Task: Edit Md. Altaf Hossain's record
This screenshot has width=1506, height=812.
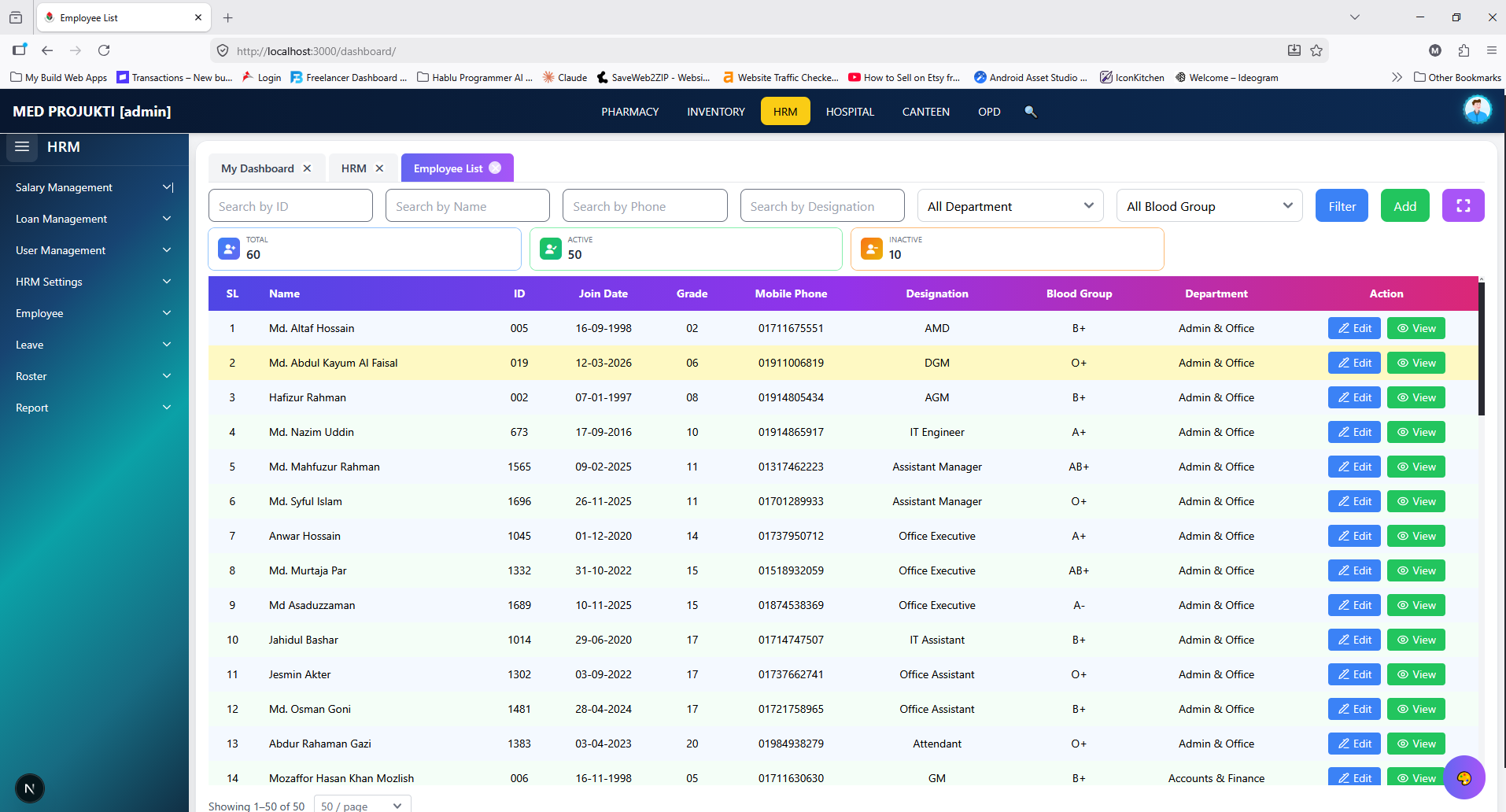Action: click(x=1354, y=328)
